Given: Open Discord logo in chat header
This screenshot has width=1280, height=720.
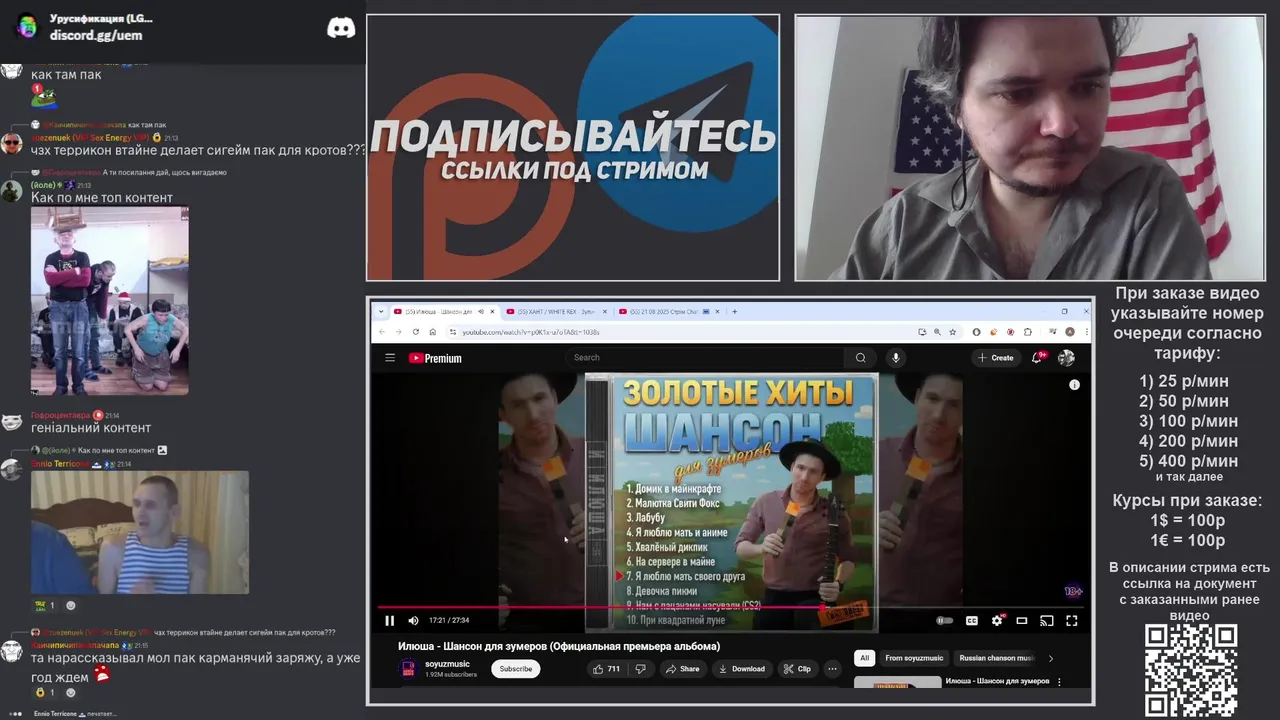Looking at the screenshot, I should (341, 28).
